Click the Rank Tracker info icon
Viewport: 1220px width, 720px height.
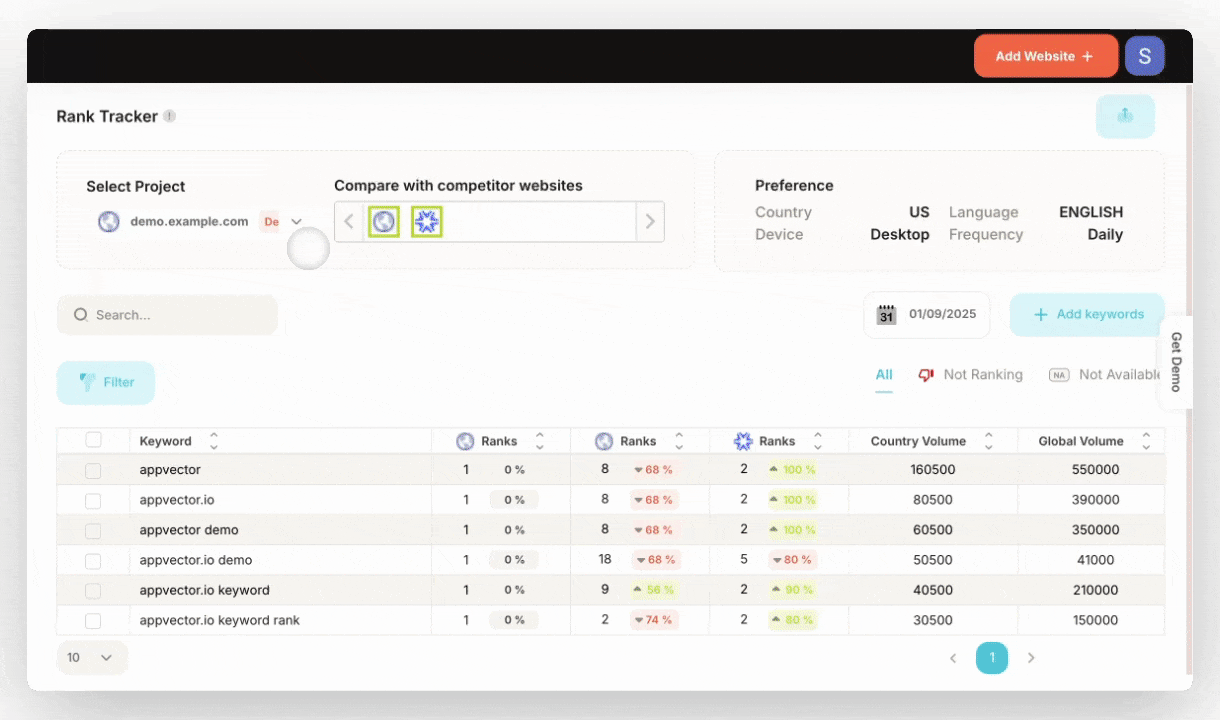point(170,116)
